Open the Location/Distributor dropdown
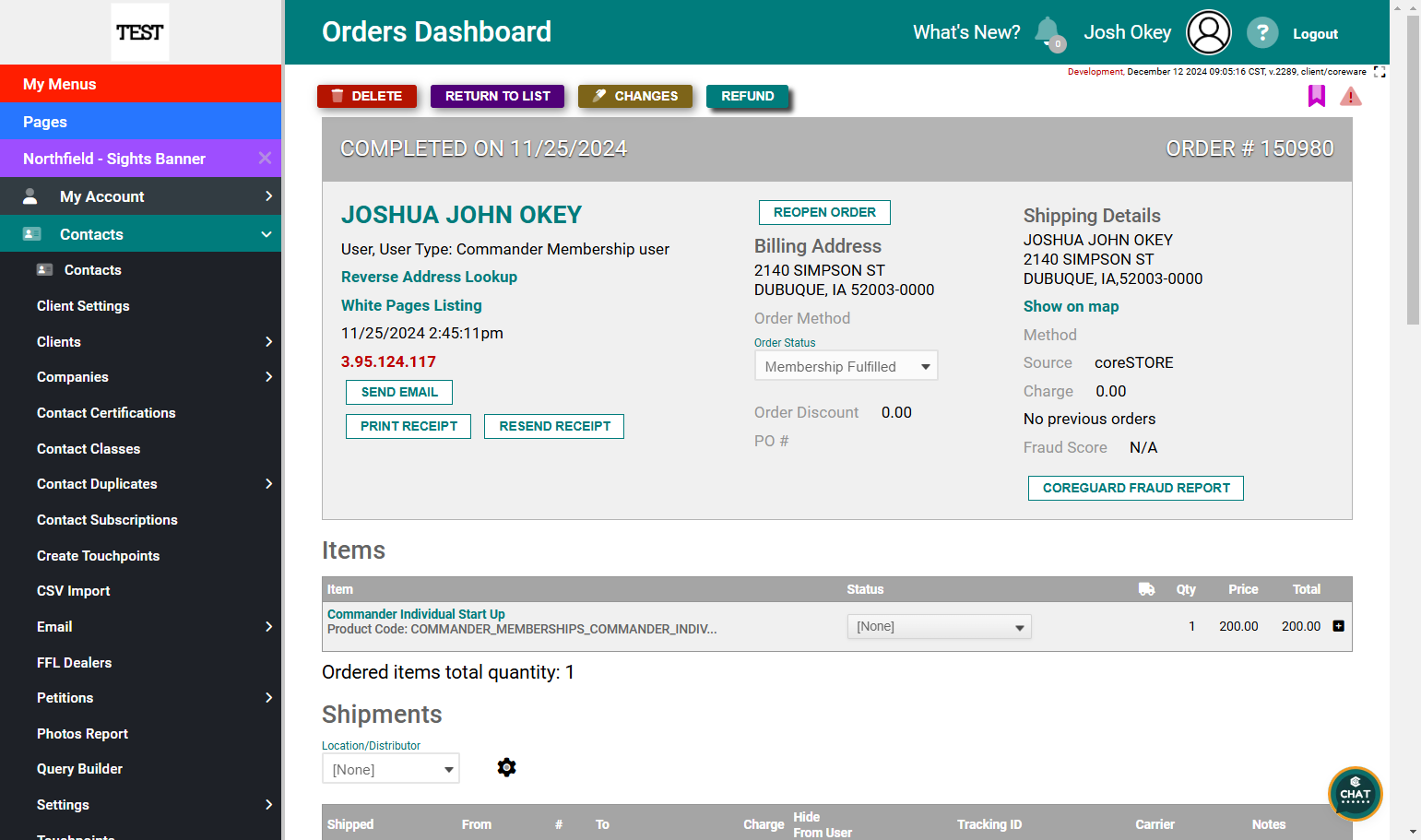Screen dimensions: 1421x840 tap(391, 769)
